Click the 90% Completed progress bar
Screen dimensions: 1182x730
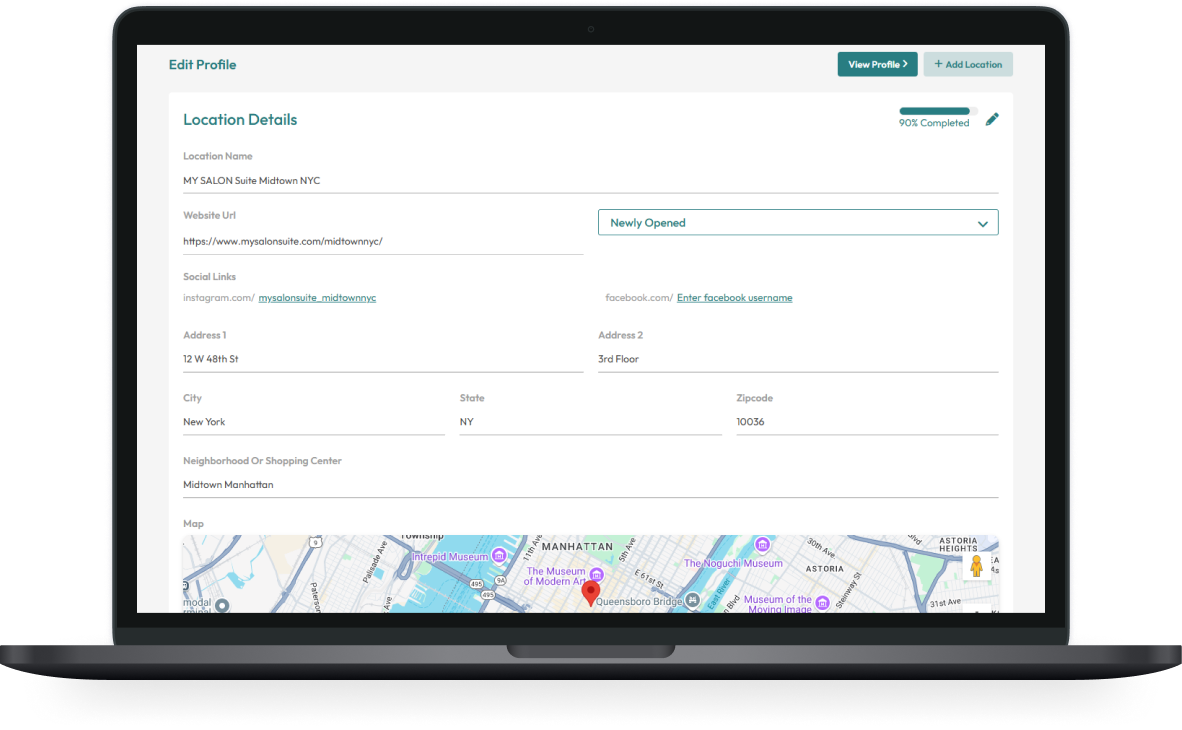tap(934, 111)
